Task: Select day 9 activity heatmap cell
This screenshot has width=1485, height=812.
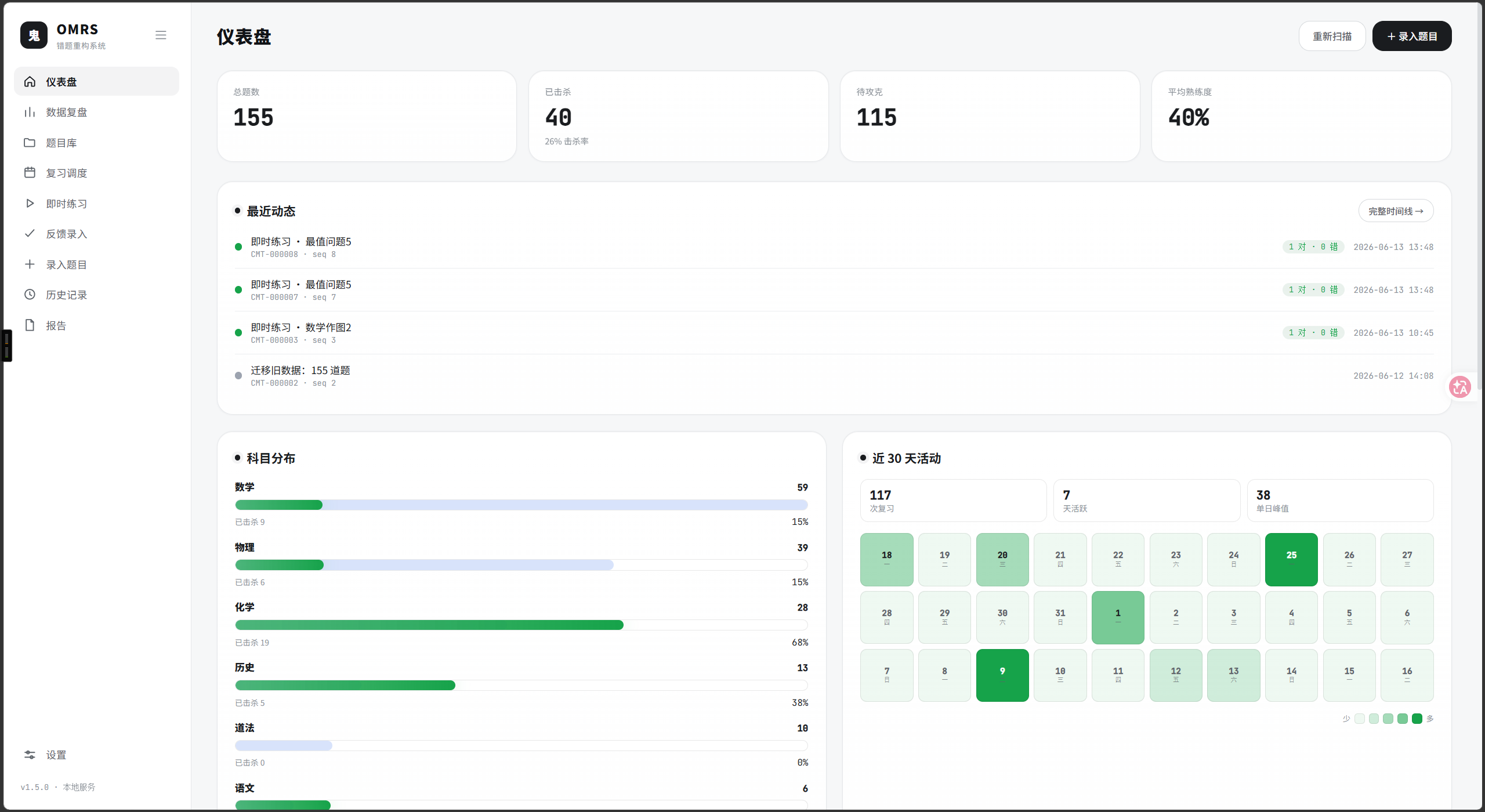Action: 1002,675
